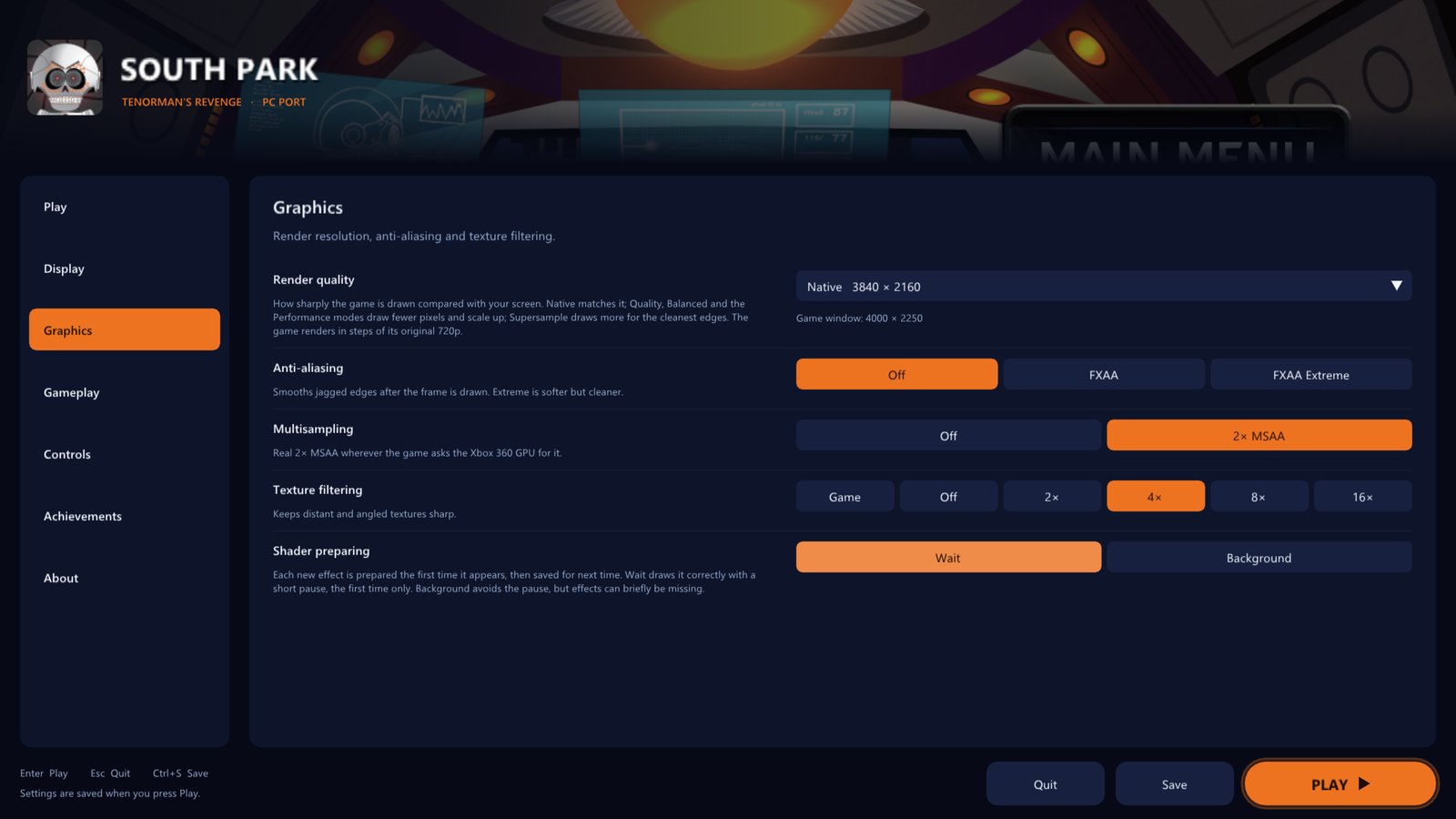
Task: Click the 'Enter Play' shortcut hint
Action: point(44,773)
